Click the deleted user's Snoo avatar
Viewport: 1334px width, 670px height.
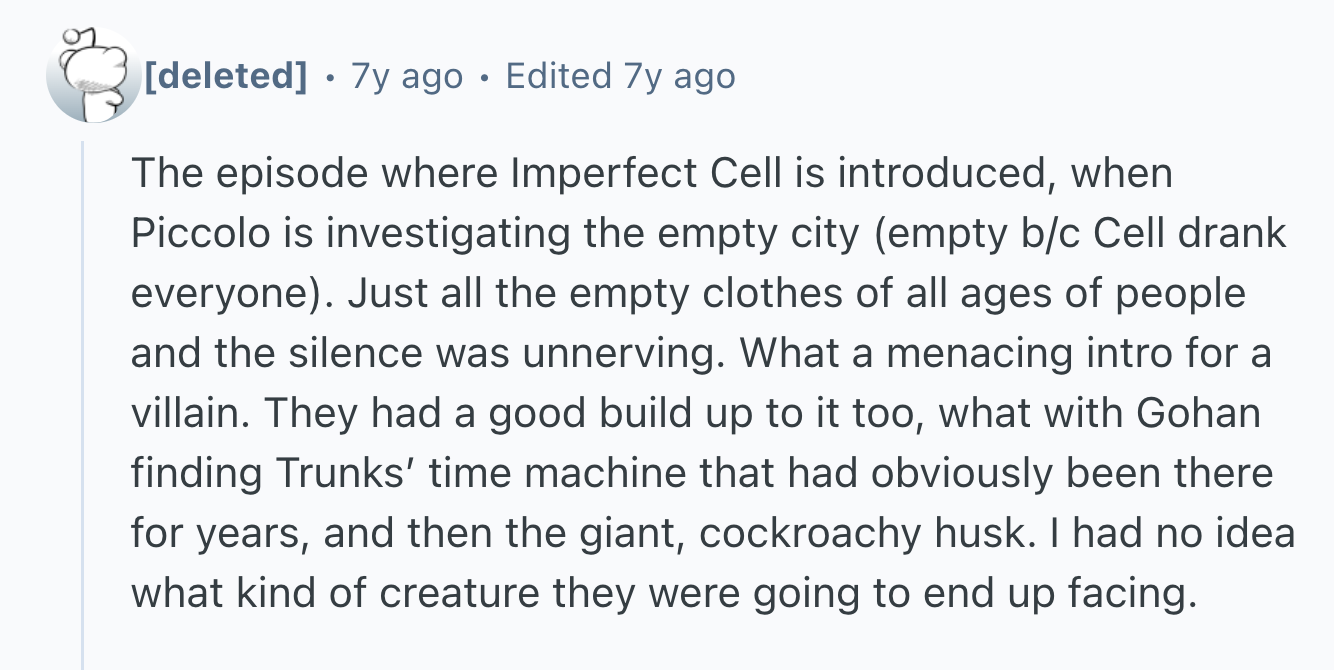[92, 76]
